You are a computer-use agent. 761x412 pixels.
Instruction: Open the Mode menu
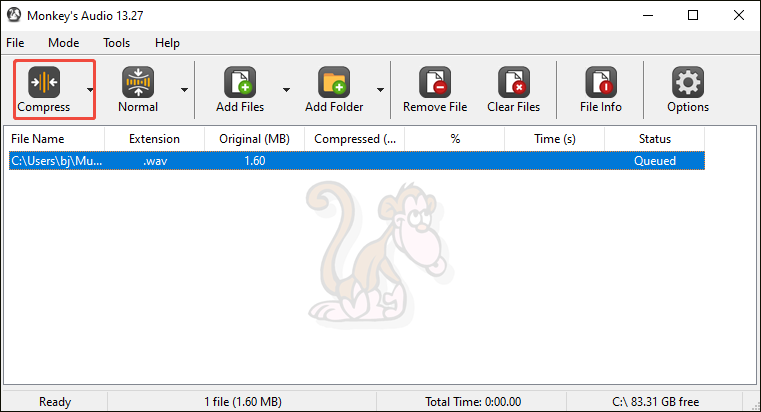click(x=64, y=43)
